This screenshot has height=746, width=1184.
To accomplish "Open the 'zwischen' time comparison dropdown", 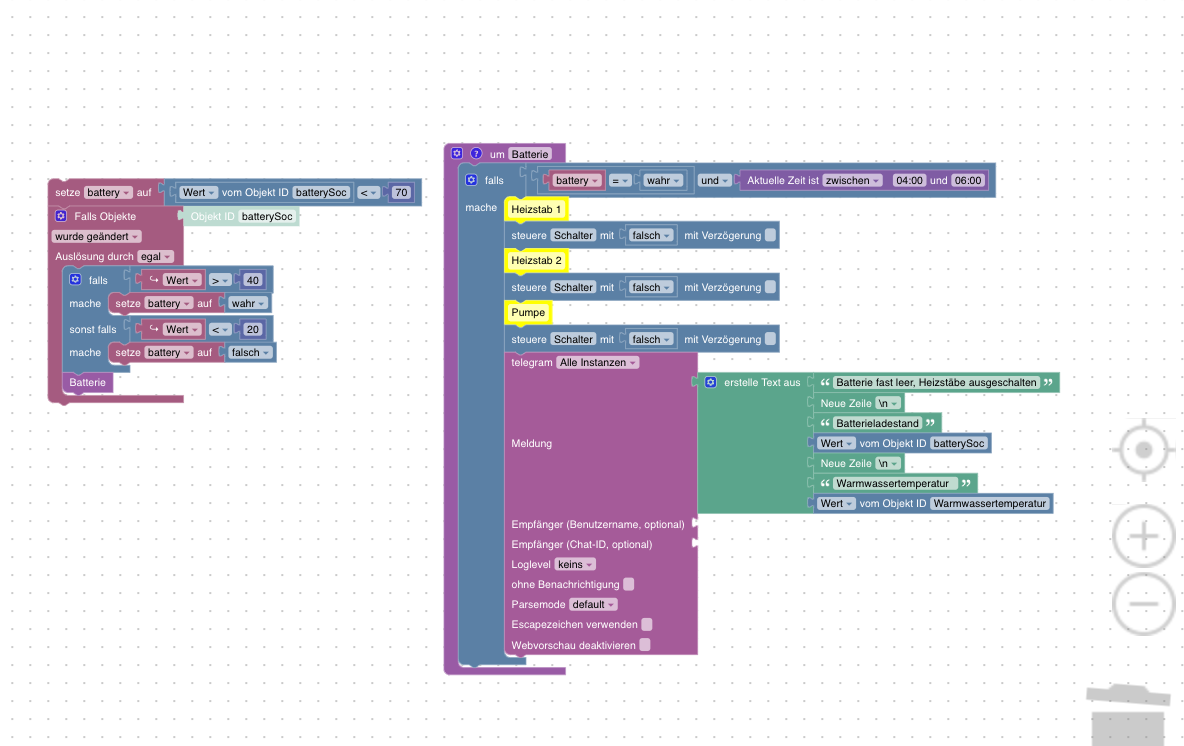I will tap(853, 180).
